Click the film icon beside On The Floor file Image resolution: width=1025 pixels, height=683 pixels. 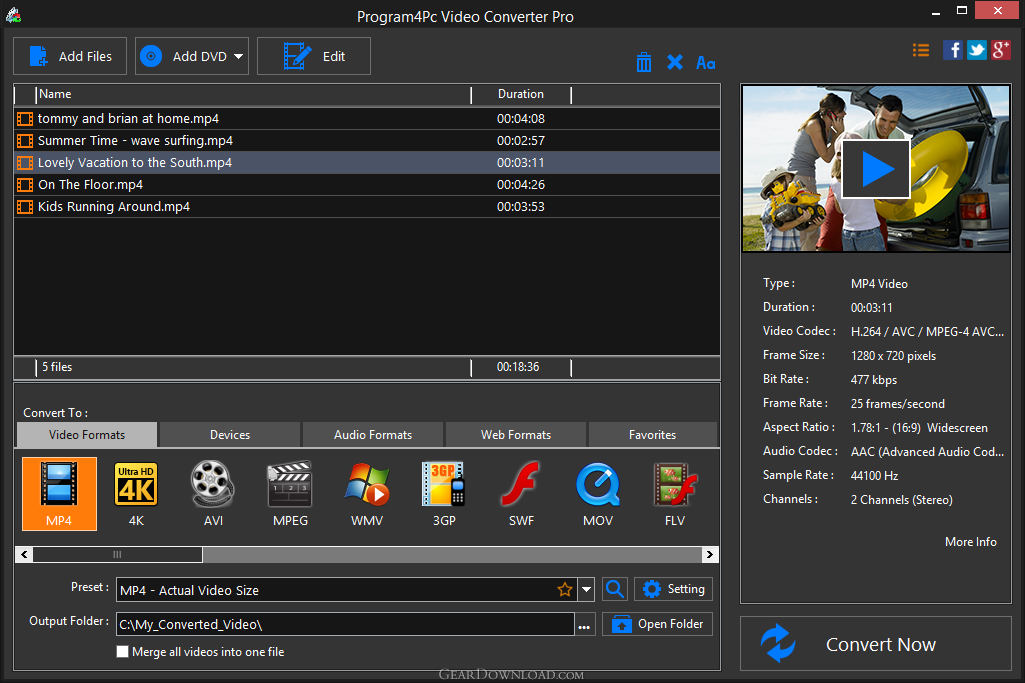25,185
